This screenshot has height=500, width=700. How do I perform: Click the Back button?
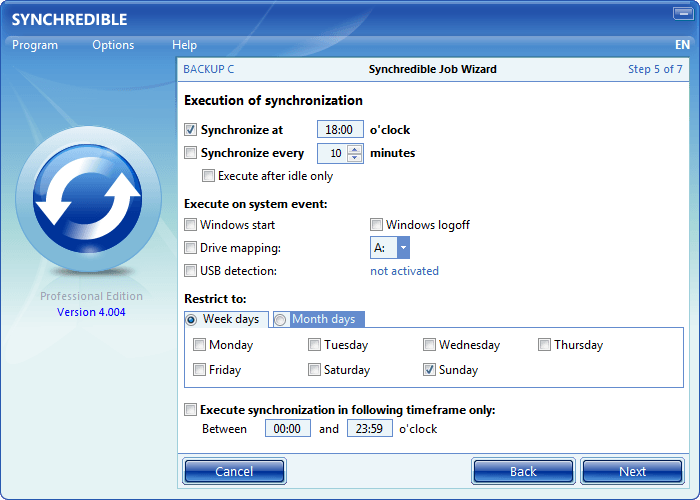(523, 471)
